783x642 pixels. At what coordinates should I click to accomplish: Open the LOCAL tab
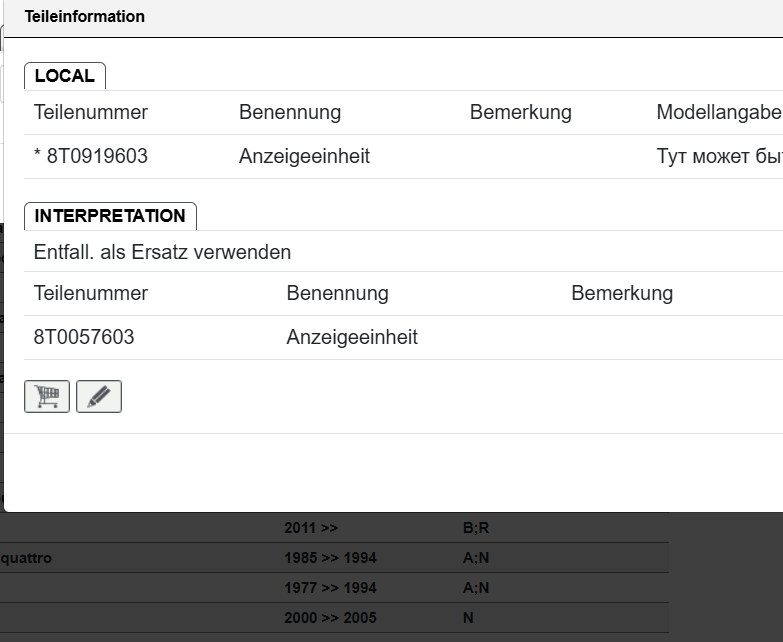(64, 76)
